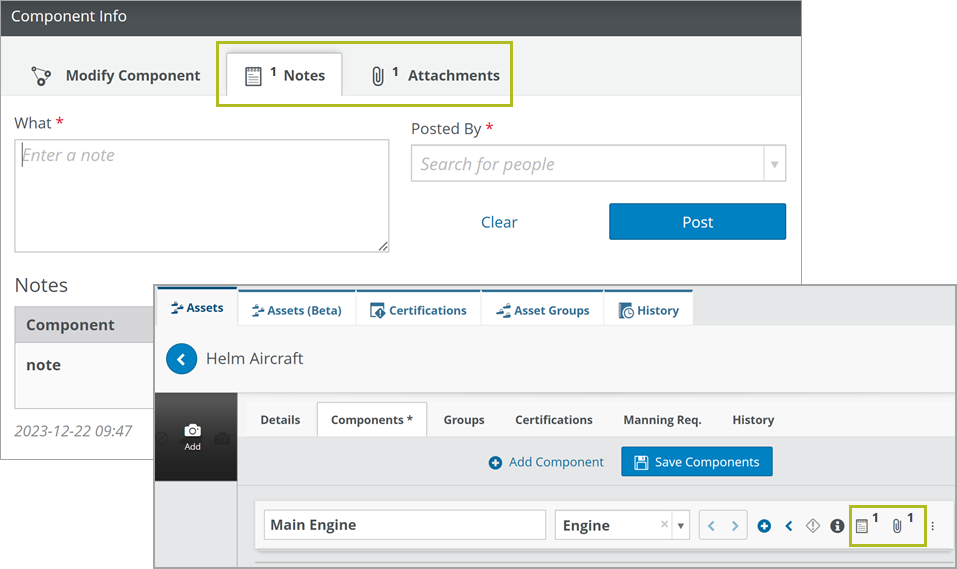Image resolution: width=957 pixels, height=569 pixels.
Task: Click the boxed left chevron for Main Engine
Action: [711, 526]
